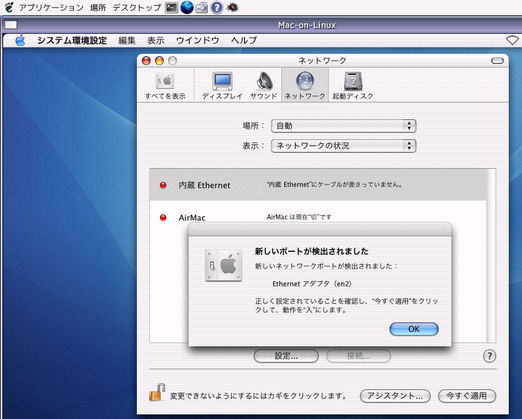
Task: Open the システム環境設定 menu
Action: click(x=72, y=41)
